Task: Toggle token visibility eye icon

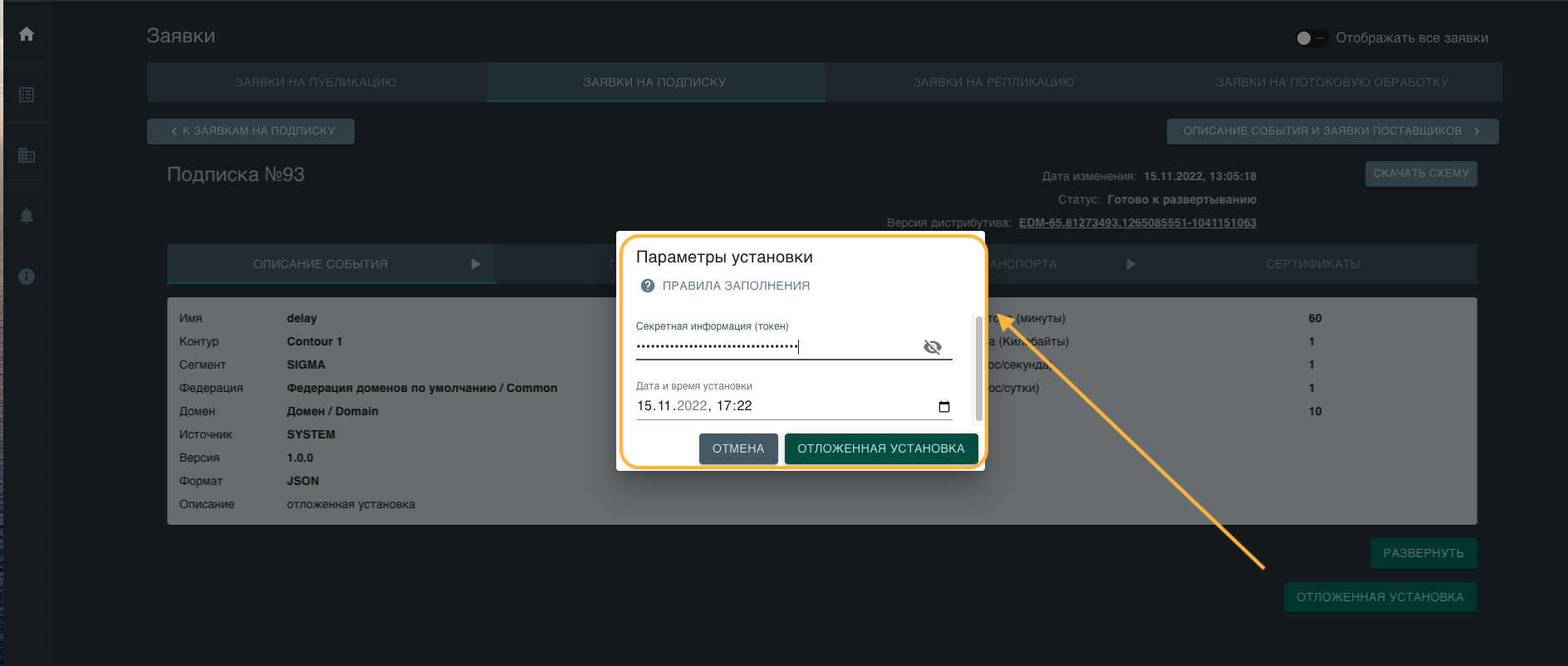Action: (933, 347)
